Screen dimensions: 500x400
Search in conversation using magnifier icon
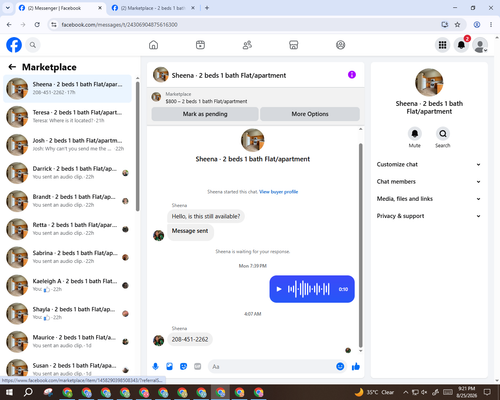click(x=443, y=134)
